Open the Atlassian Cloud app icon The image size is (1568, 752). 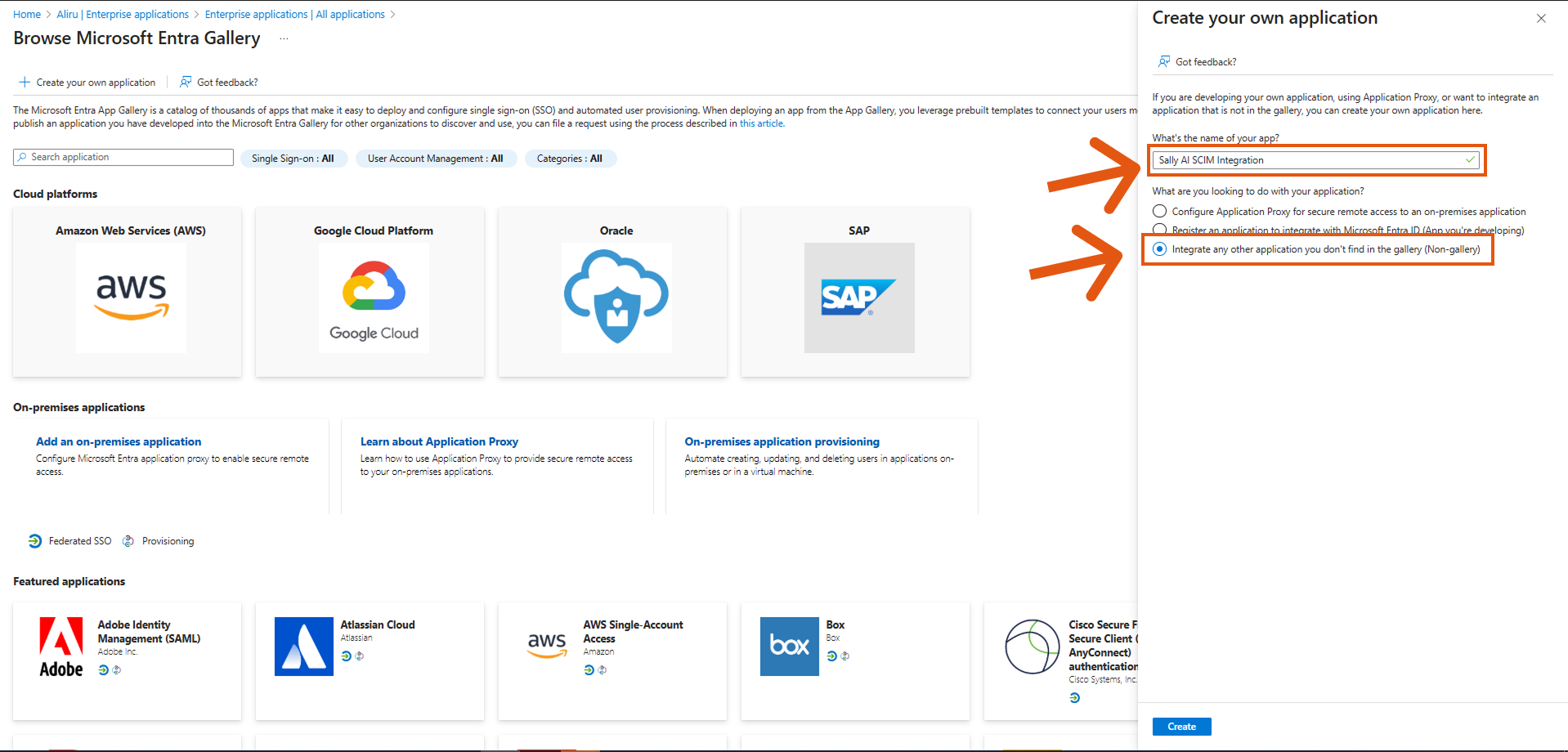tap(303, 647)
